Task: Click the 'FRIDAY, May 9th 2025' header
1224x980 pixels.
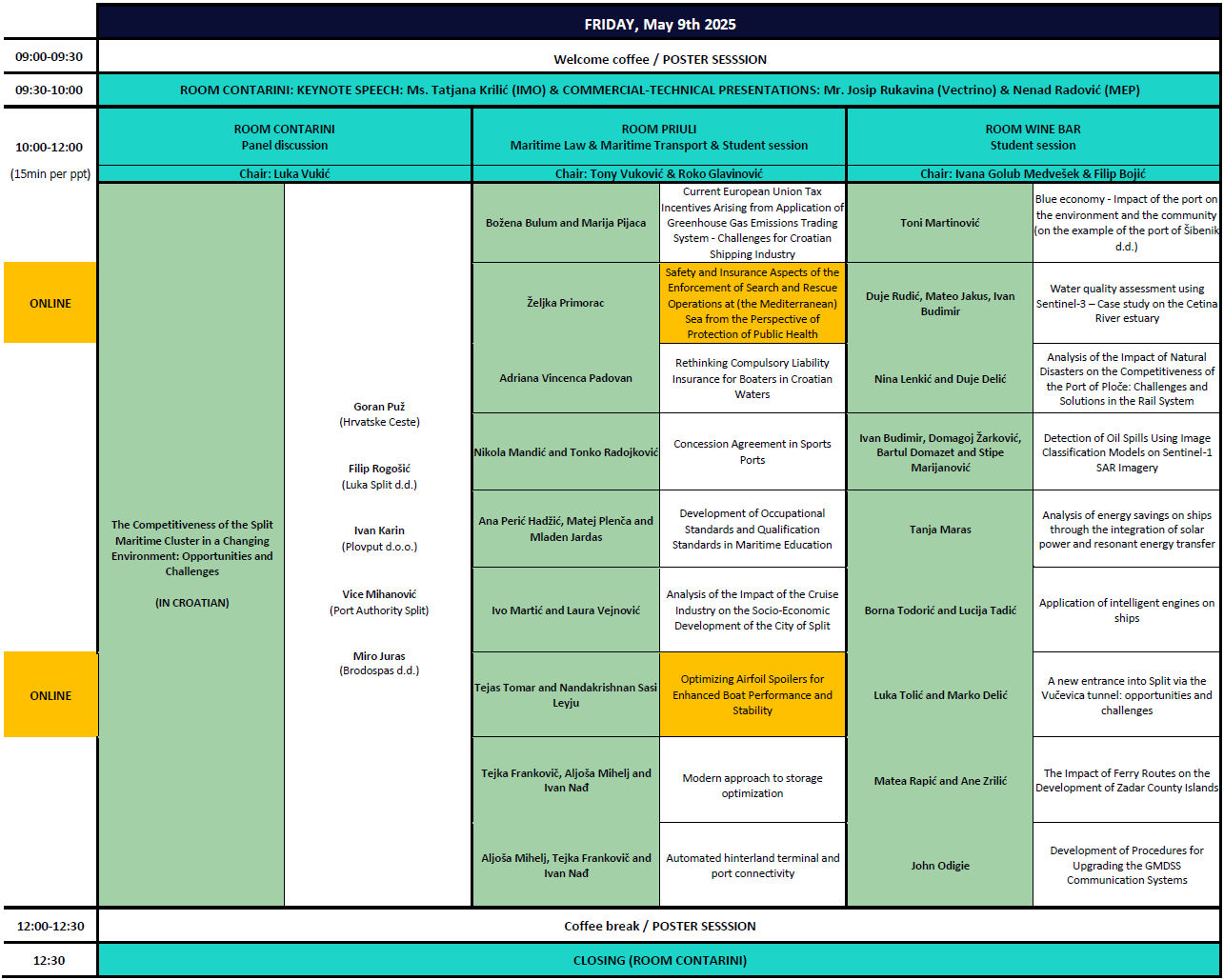Action: (659, 24)
